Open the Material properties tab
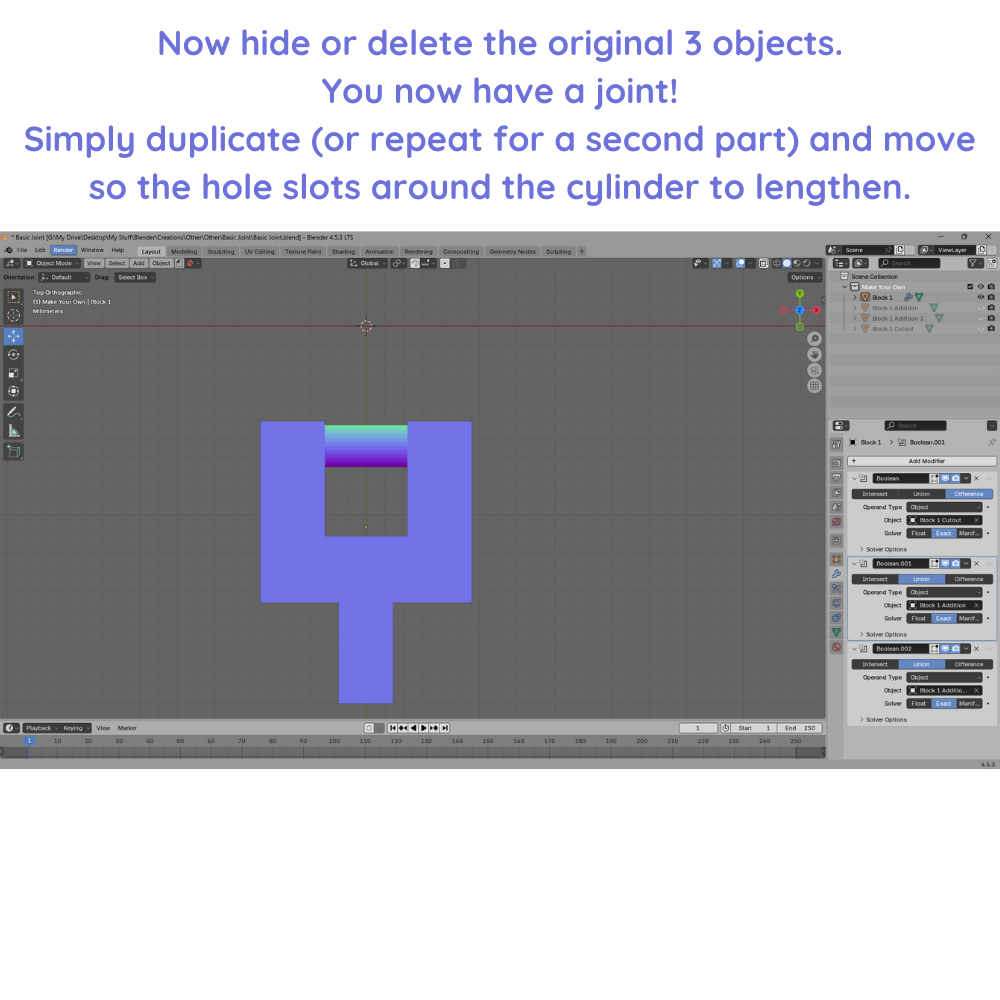 (836, 647)
